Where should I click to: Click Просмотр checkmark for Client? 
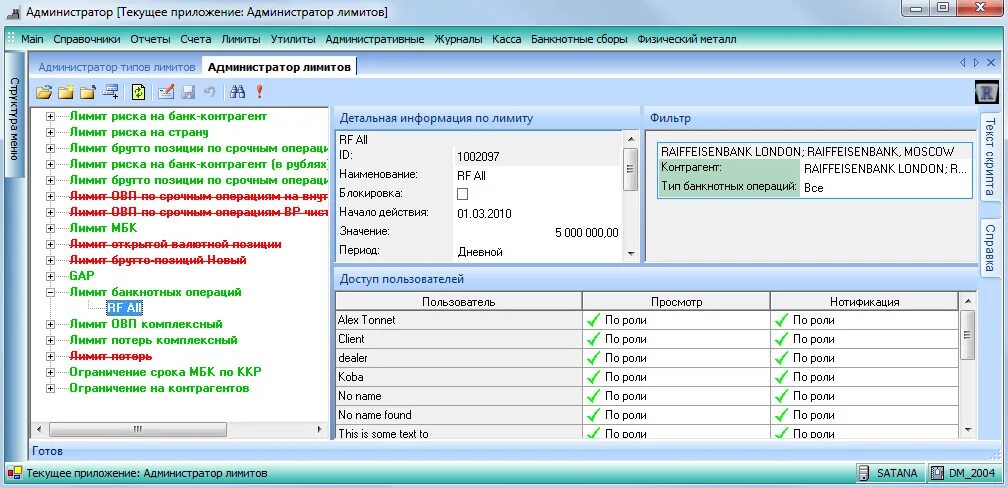[593, 339]
